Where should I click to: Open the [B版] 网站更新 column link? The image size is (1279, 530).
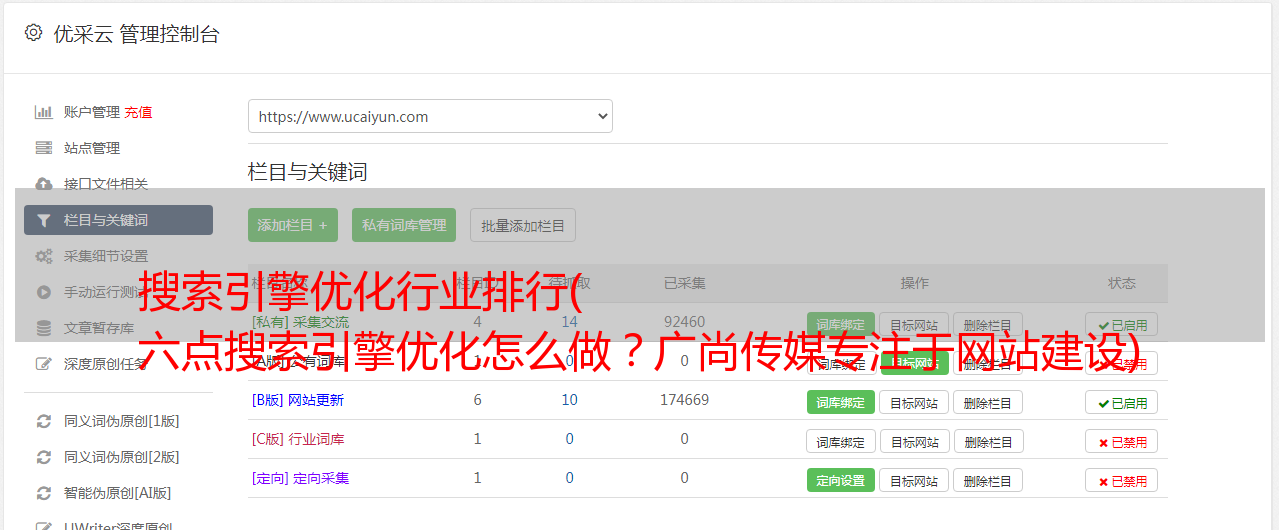pos(298,400)
